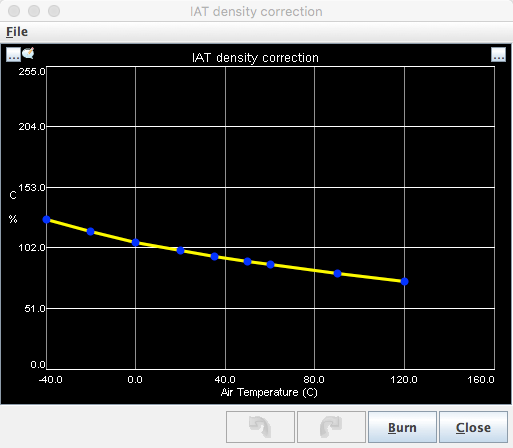Click the 255.0 Y-axis value

click(x=32, y=71)
